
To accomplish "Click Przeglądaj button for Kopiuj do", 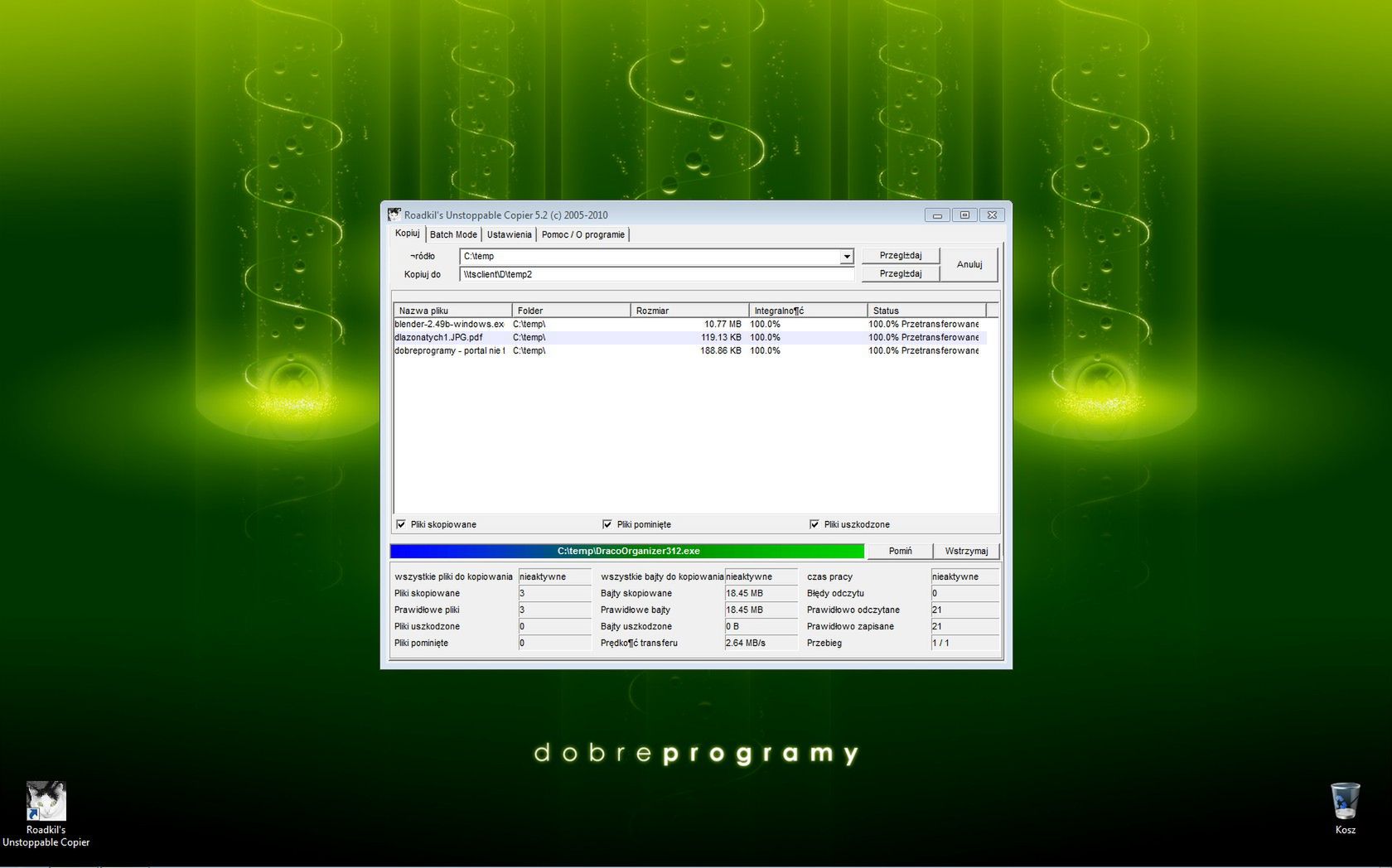I will point(901,273).
